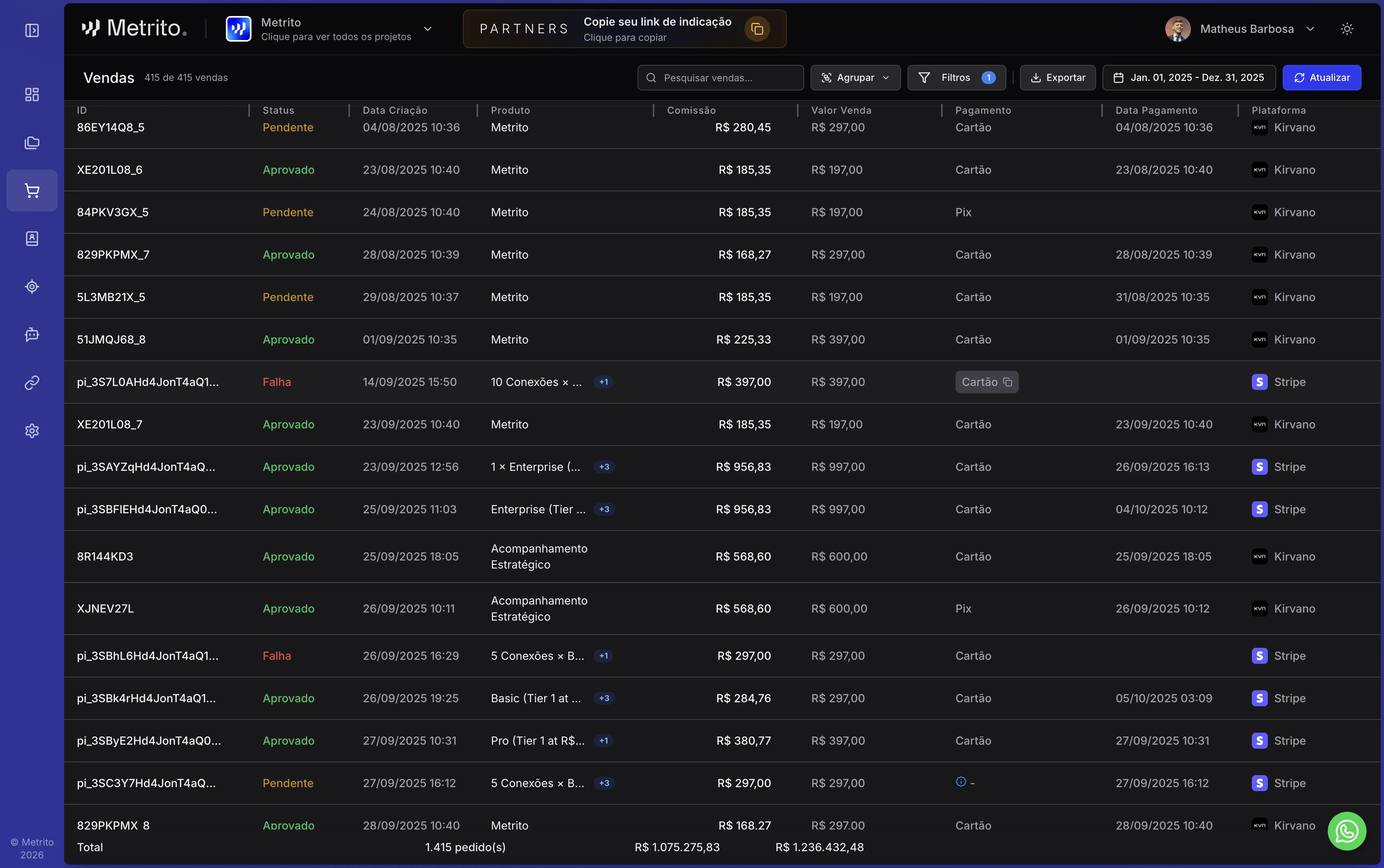Expand the Matheus Barbosa user menu
This screenshot has height=868, width=1384.
(1310, 29)
